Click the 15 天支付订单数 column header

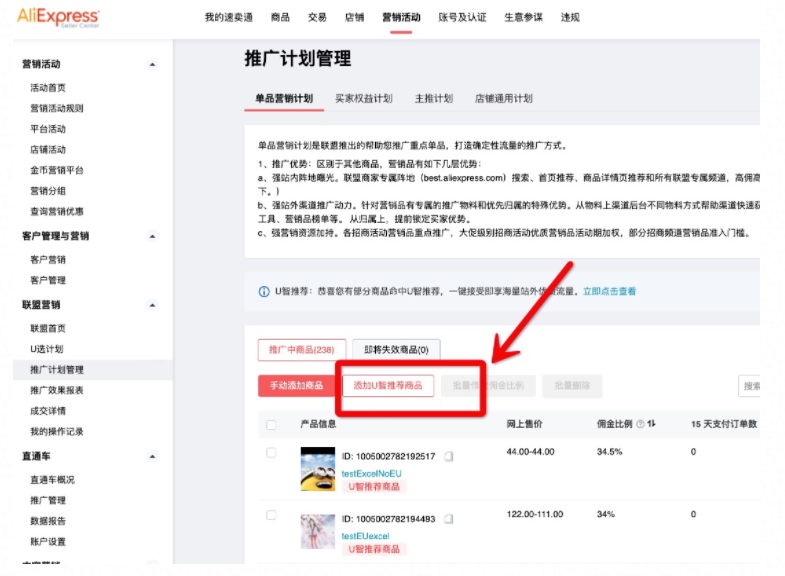coord(724,424)
